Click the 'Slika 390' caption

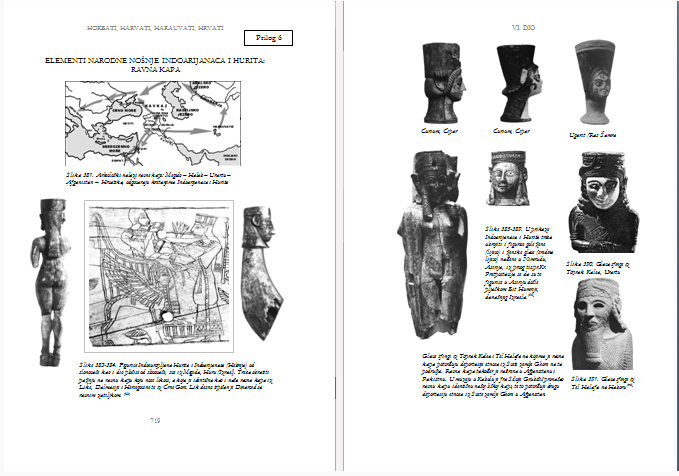coord(598,268)
